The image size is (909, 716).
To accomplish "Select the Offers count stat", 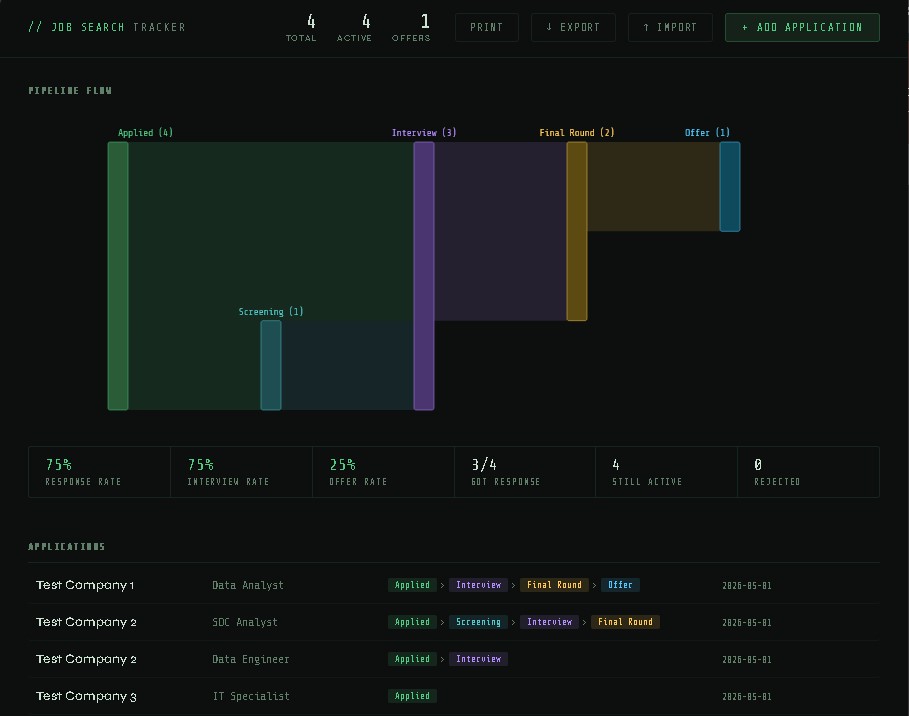I will click(x=411, y=28).
